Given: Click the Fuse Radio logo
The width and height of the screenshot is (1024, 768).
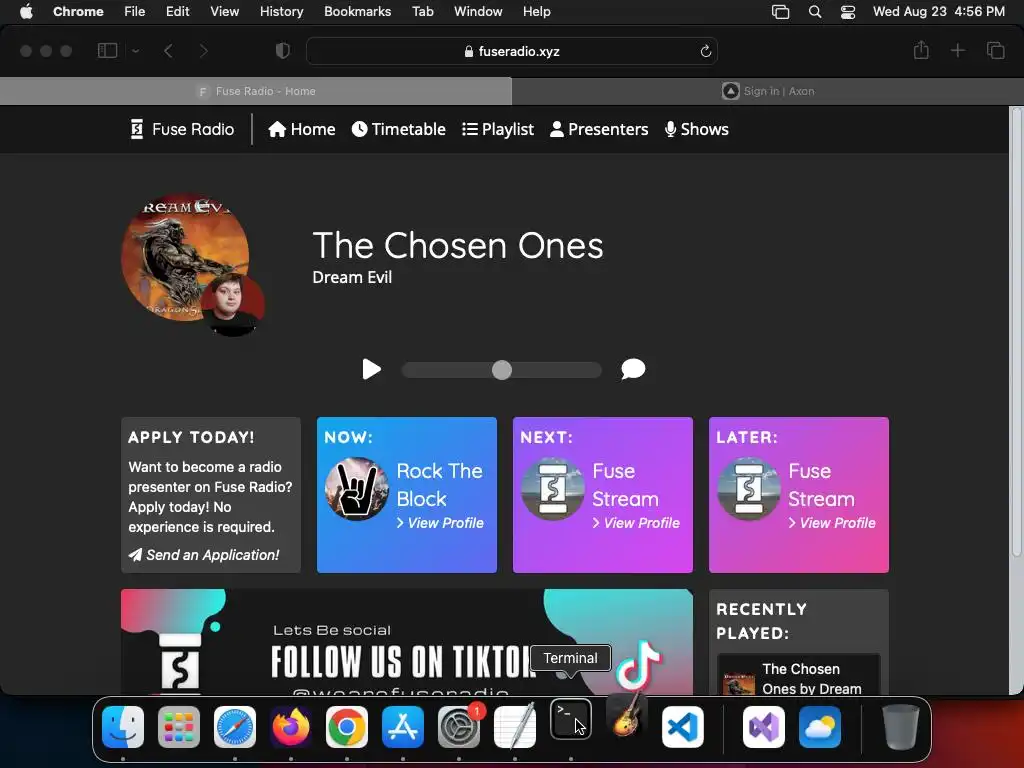Looking at the screenshot, I should pyautogui.click(x=182, y=129).
